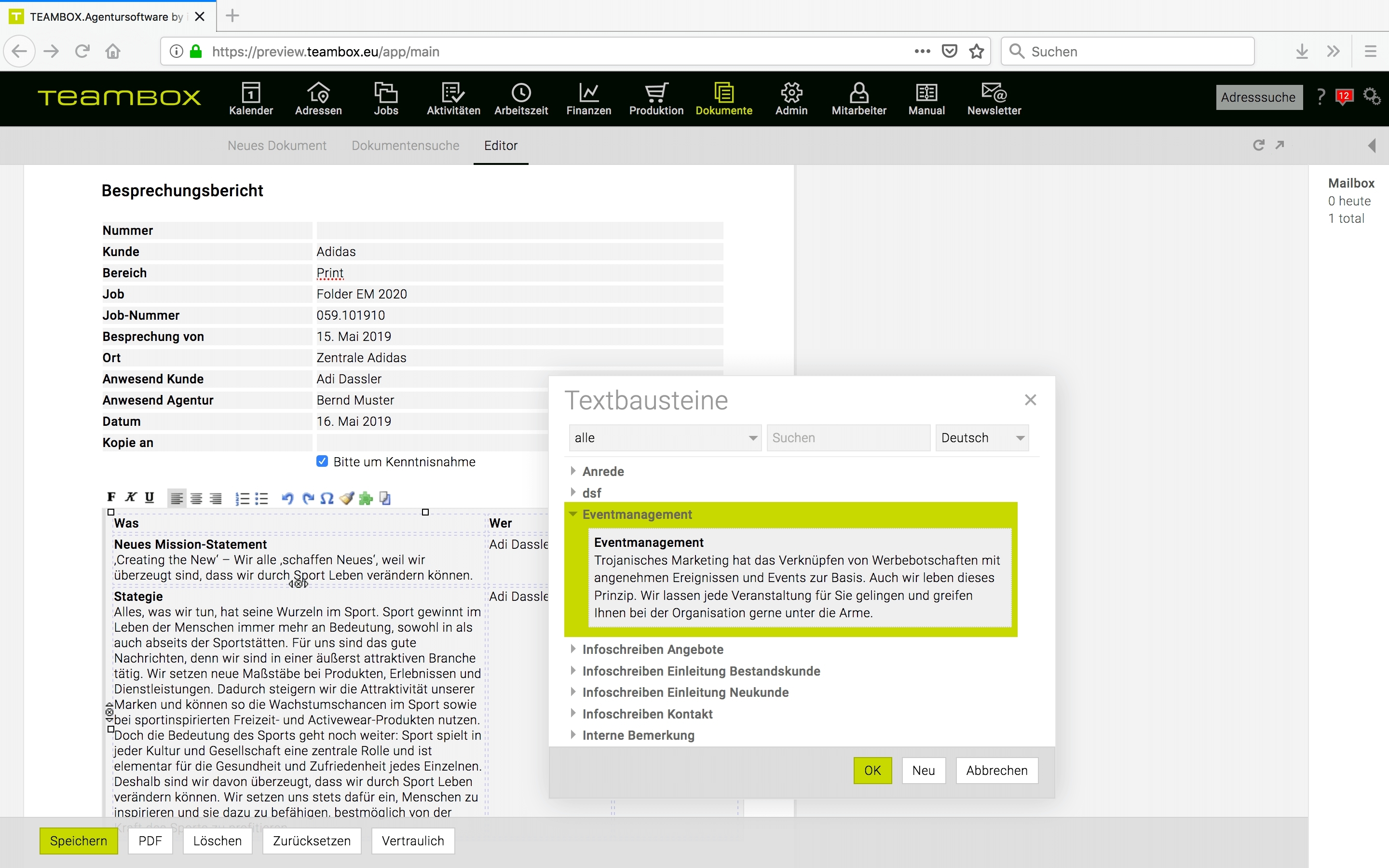Image resolution: width=1389 pixels, height=868 pixels.
Task: Click the Abbrechen button in dialog
Action: click(996, 771)
